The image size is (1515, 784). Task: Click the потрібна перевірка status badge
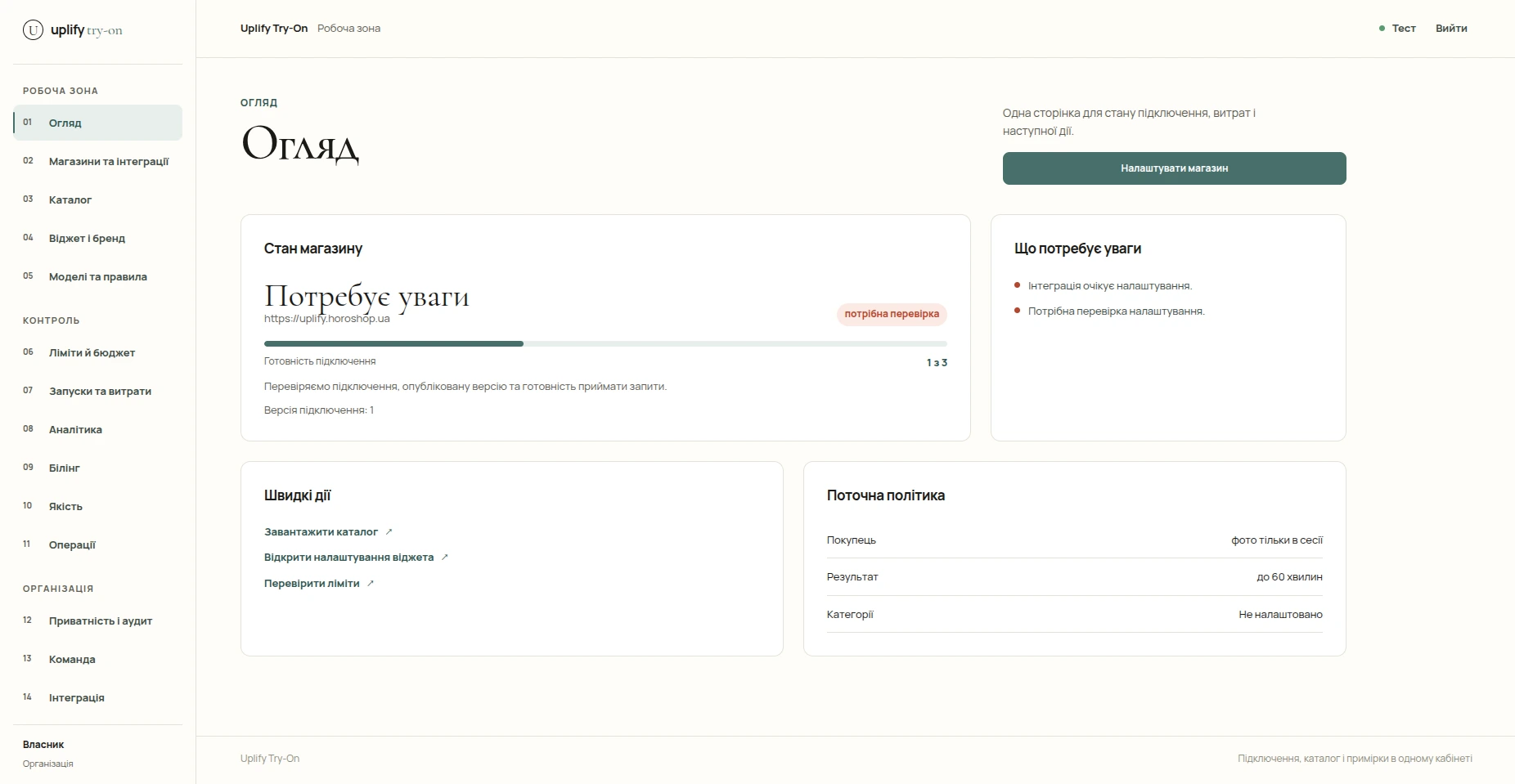(892, 314)
